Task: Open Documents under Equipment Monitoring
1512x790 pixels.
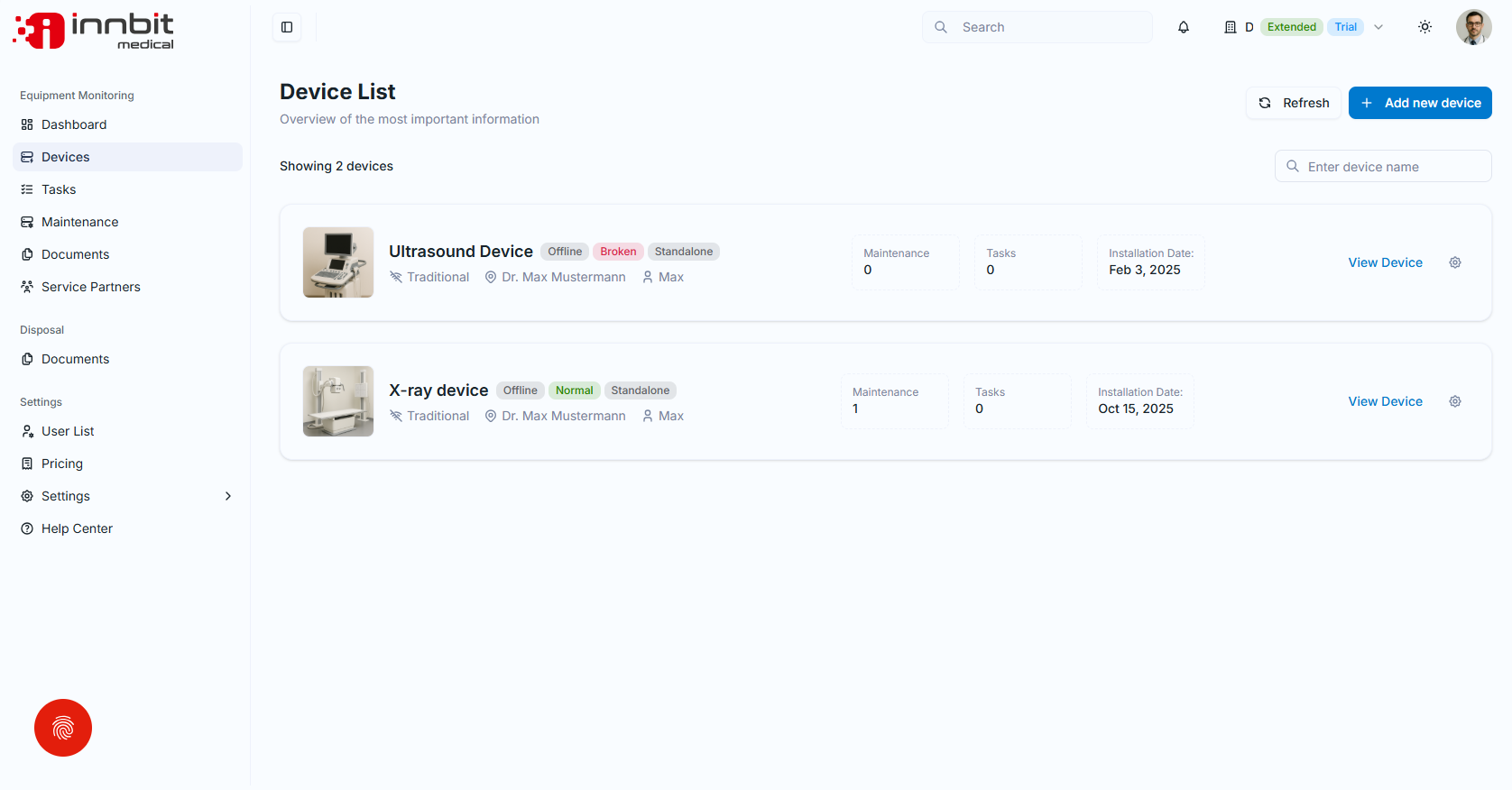Action: (127, 254)
